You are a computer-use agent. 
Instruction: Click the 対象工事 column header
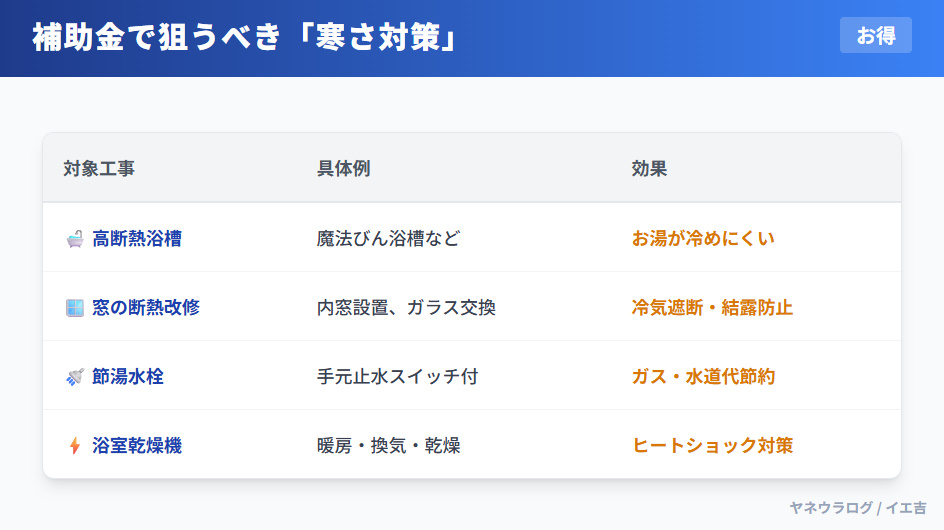click(x=99, y=169)
